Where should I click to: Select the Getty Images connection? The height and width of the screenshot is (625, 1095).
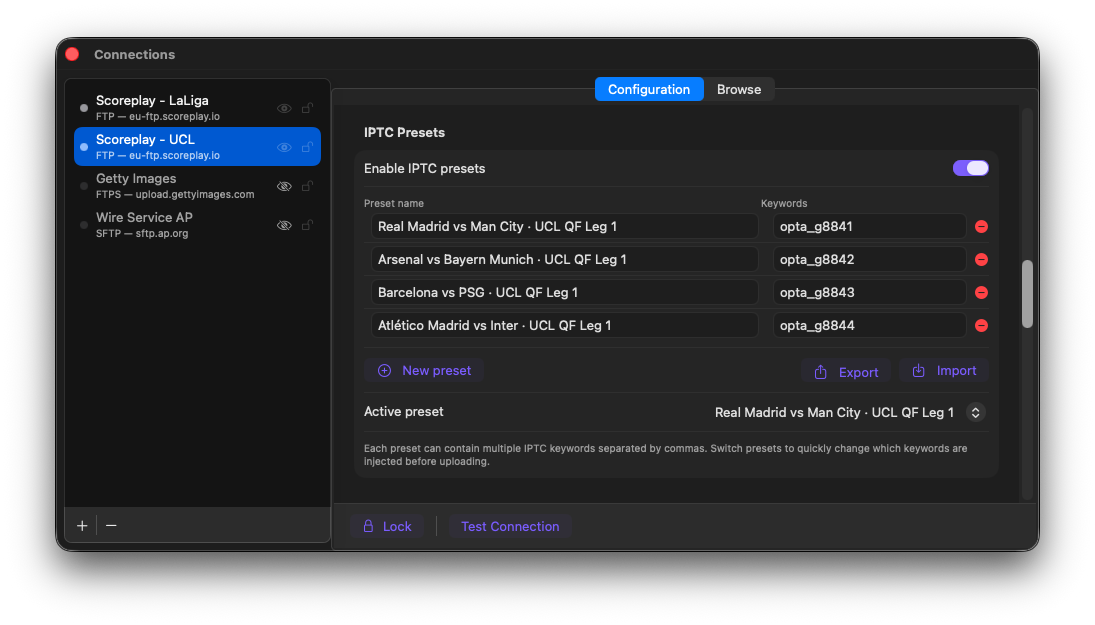(x=197, y=186)
